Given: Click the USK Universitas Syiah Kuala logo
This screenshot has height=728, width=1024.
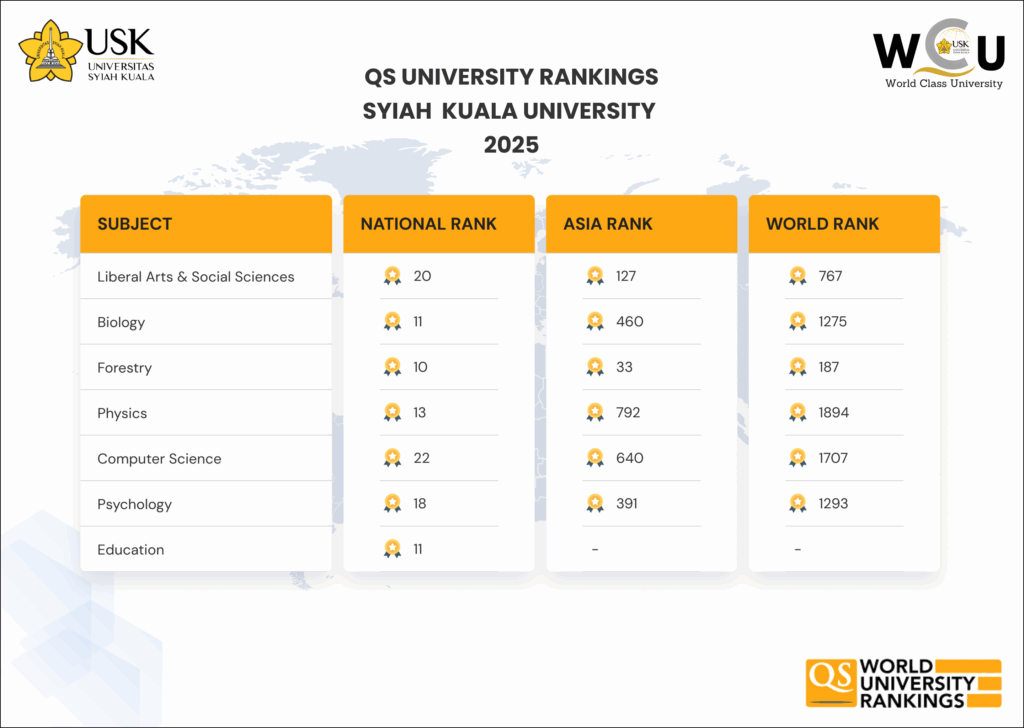Looking at the screenshot, I should (87, 51).
